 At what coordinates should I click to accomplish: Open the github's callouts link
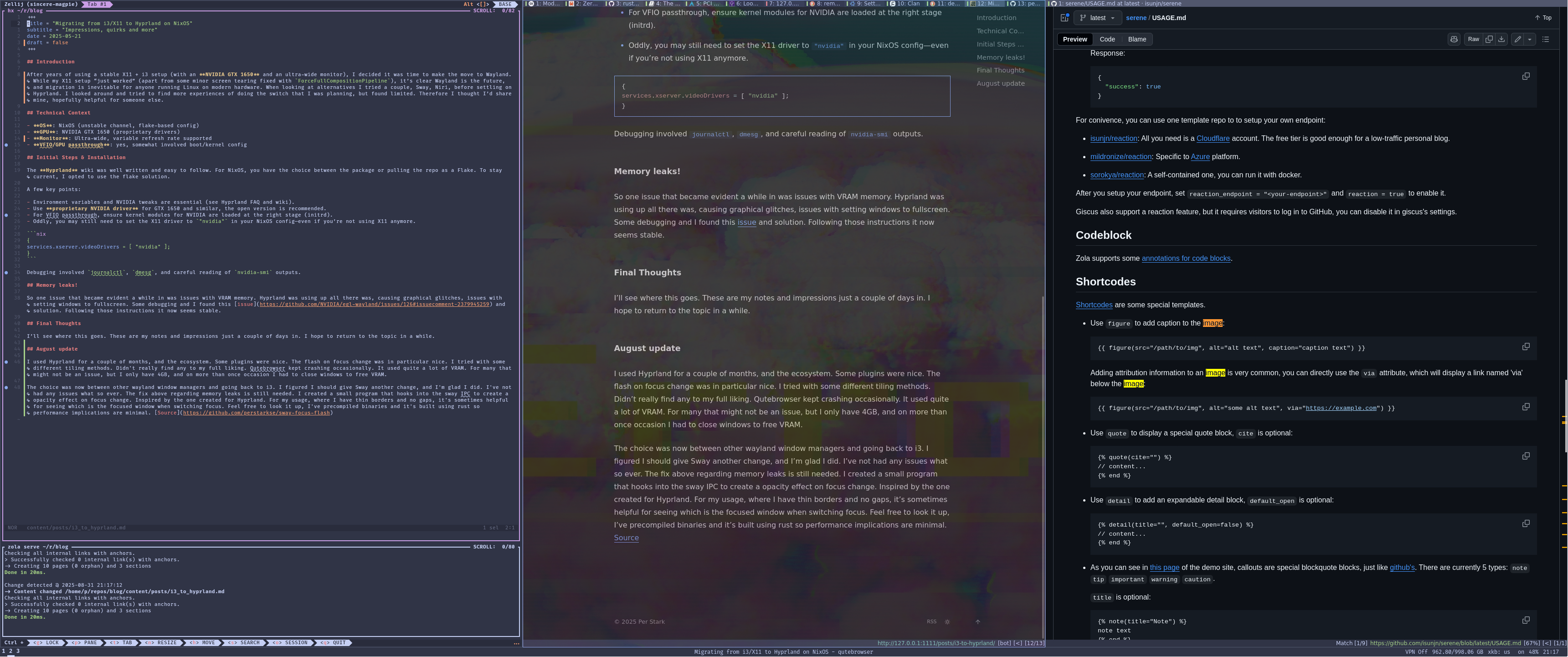pos(1402,568)
